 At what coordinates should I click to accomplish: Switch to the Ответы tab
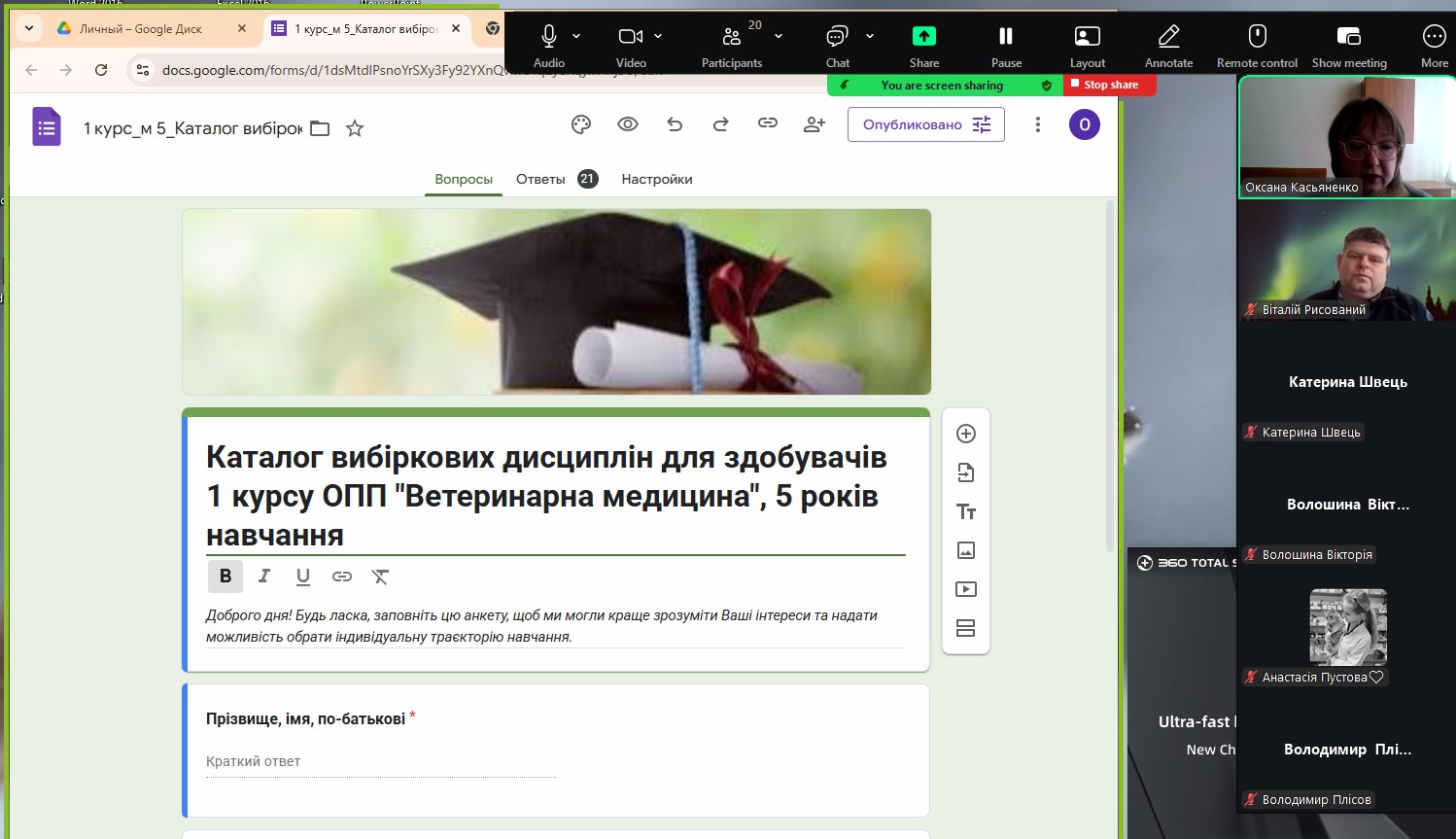pyautogui.click(x=541, y=179)
